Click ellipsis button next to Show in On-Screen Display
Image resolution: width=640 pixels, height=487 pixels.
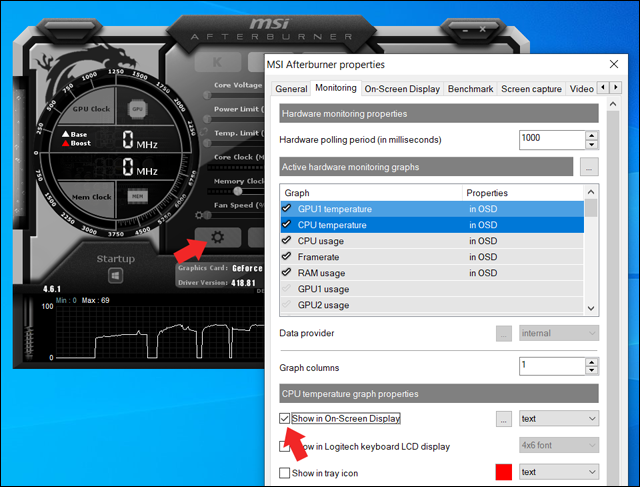tap(504, 419)
